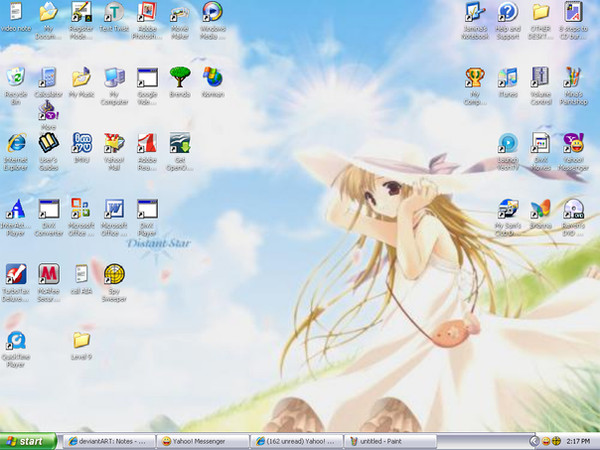Select the McAfee Security icon
The image size is (600, 450).
point(48,274)
